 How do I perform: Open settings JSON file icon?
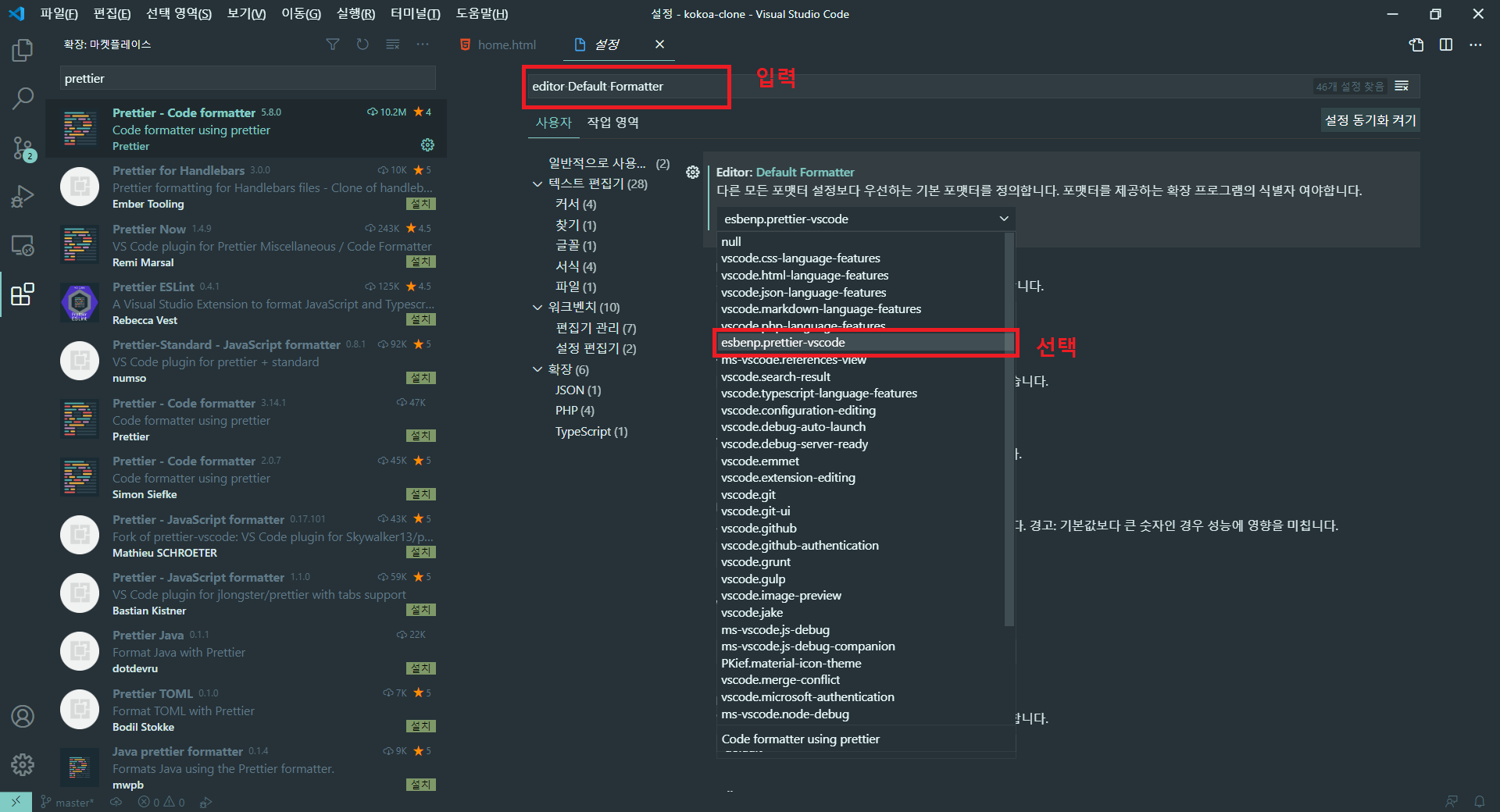[x=1416, y=45]
